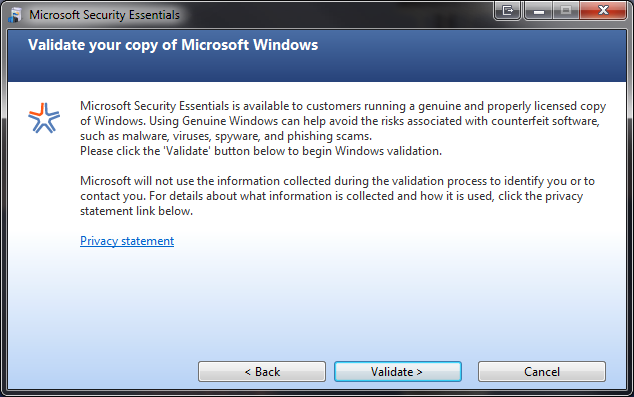The width and height of the screenshot is (634, 397).
Task: Click the 'Please click the Validate button' sentence
Action: pyautogui.click(x=261, y=151)
